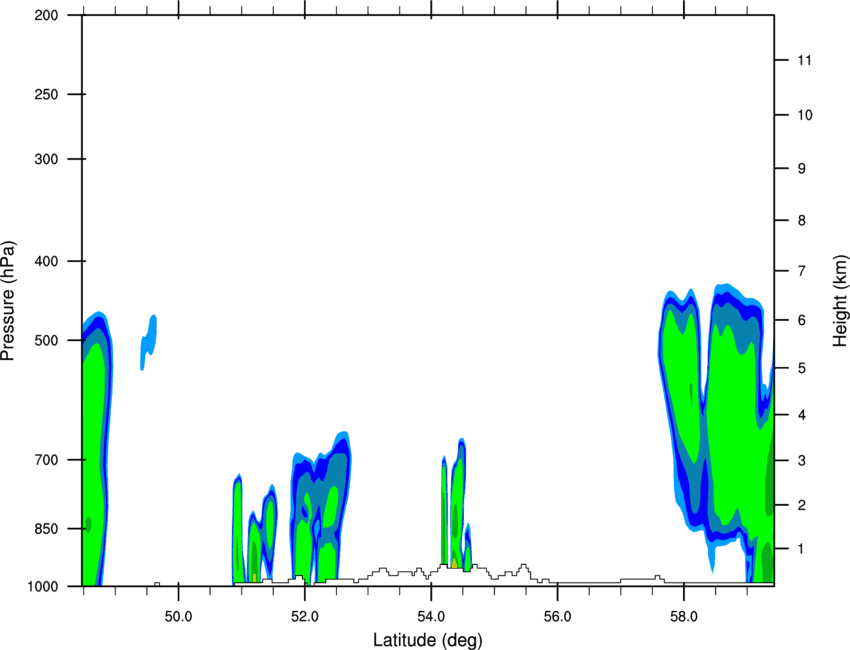Click the 3 km height label
Screen dimensions: 850x650
(x=802, y=461)
